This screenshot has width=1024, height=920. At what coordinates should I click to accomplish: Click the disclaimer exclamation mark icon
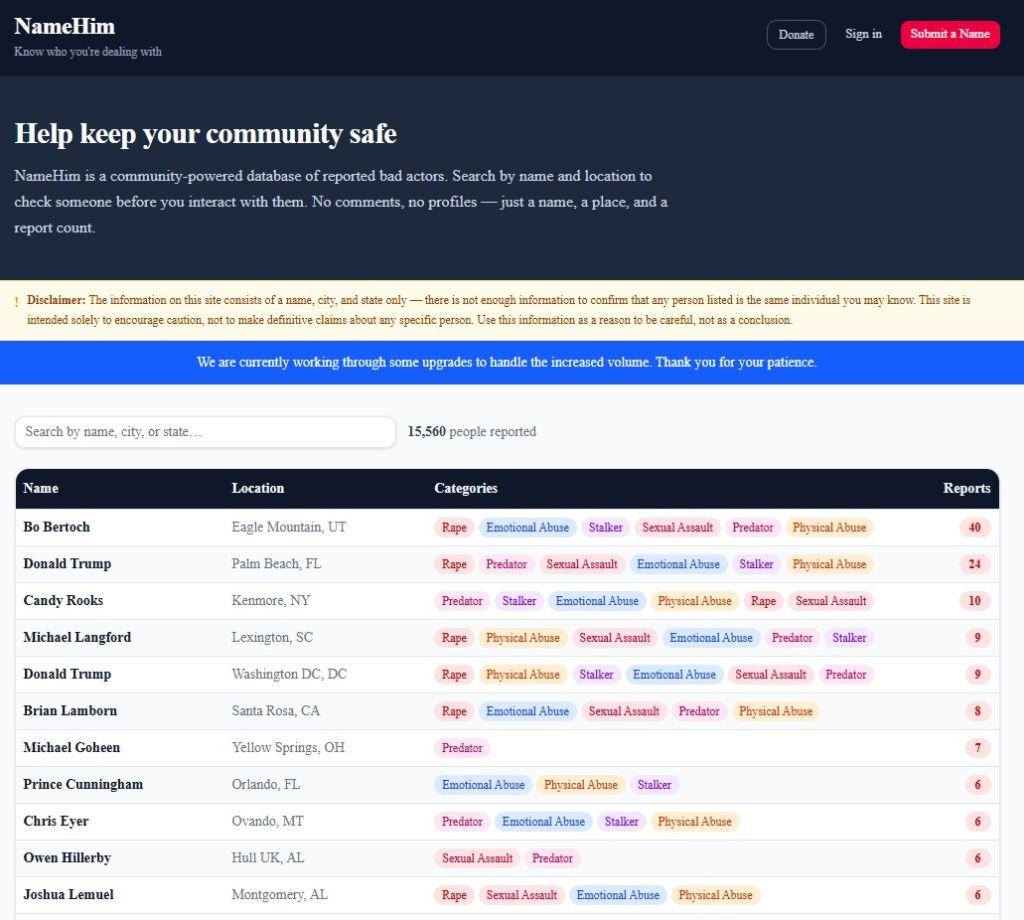click(x=16, y=301)
